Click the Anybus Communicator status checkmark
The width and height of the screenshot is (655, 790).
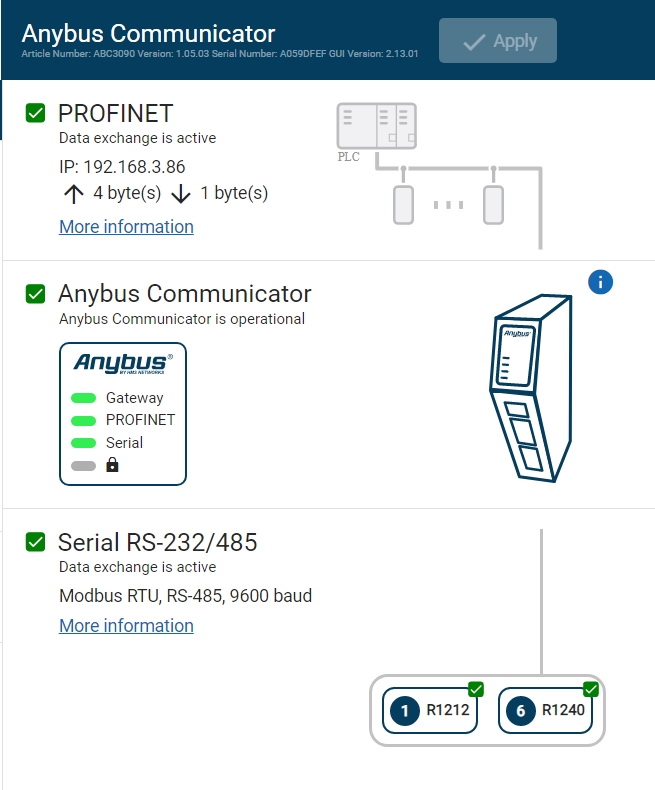pos(36,294)
